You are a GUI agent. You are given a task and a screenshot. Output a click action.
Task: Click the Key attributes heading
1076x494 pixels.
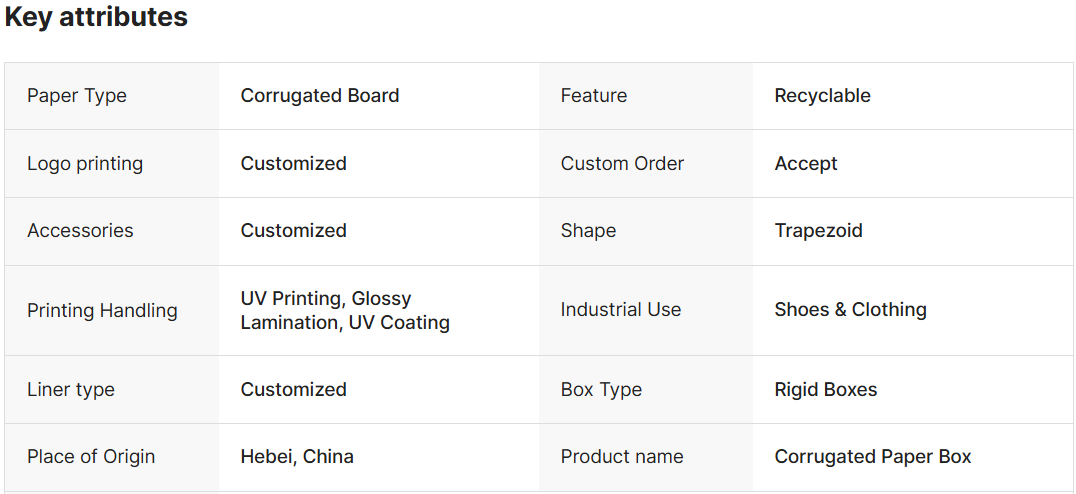coord(96,17)
